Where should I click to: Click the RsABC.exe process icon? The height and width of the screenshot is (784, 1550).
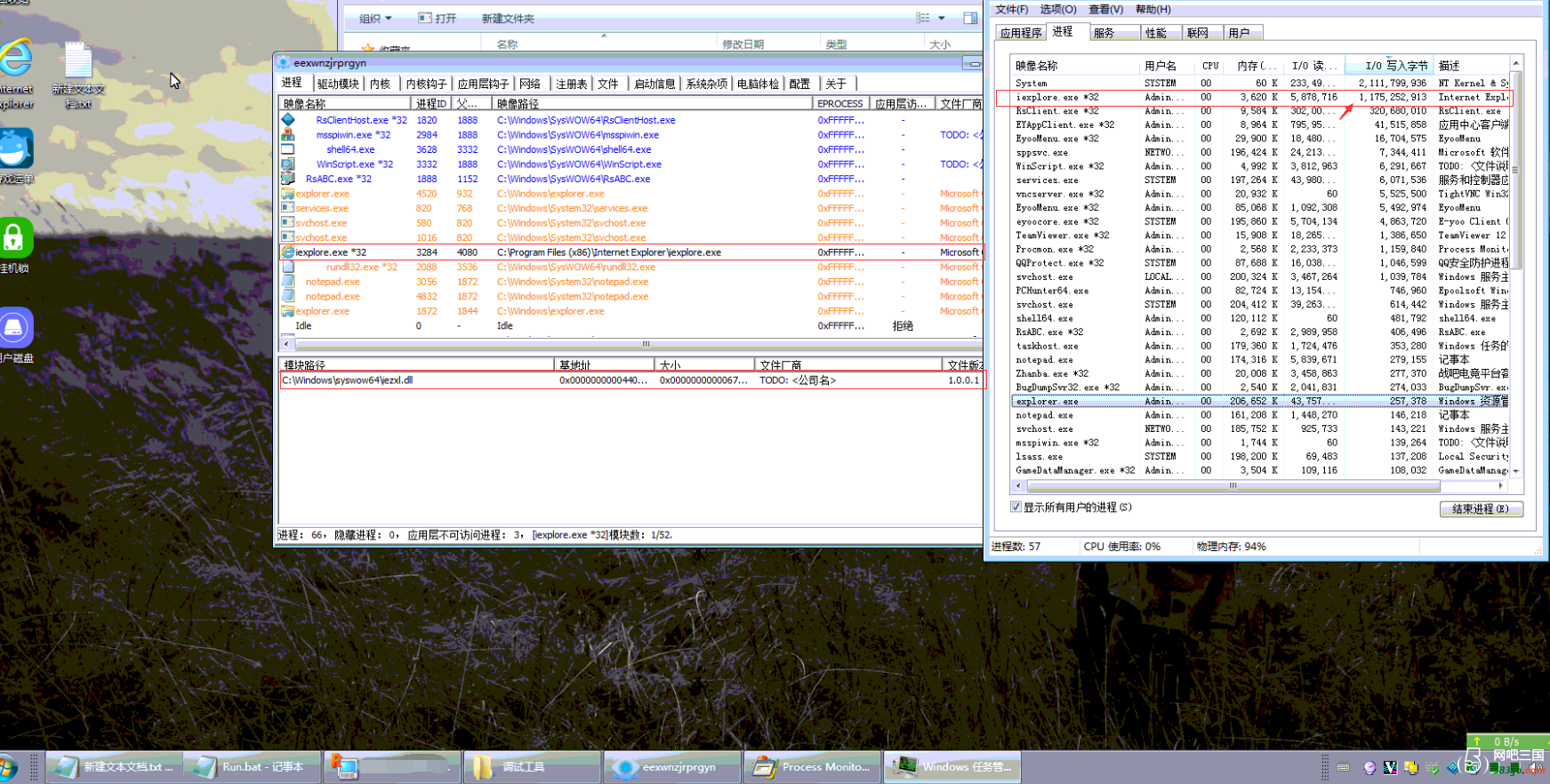pos(288,179)
